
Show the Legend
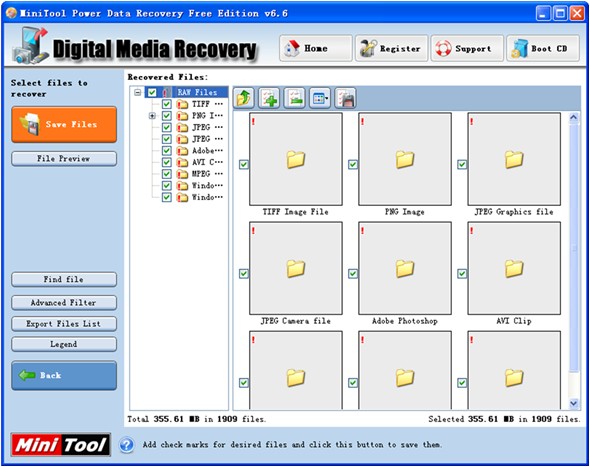(x=64, y=344)
